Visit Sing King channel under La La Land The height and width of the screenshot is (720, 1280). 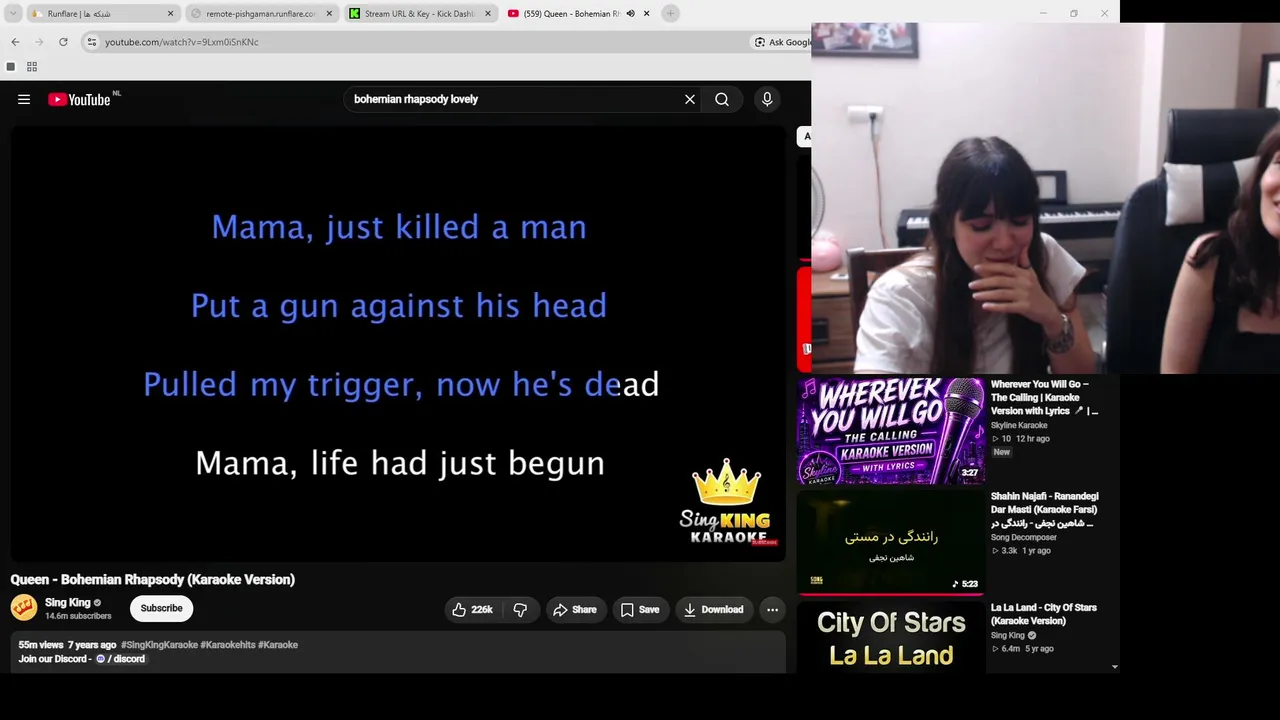[1008, 635]
